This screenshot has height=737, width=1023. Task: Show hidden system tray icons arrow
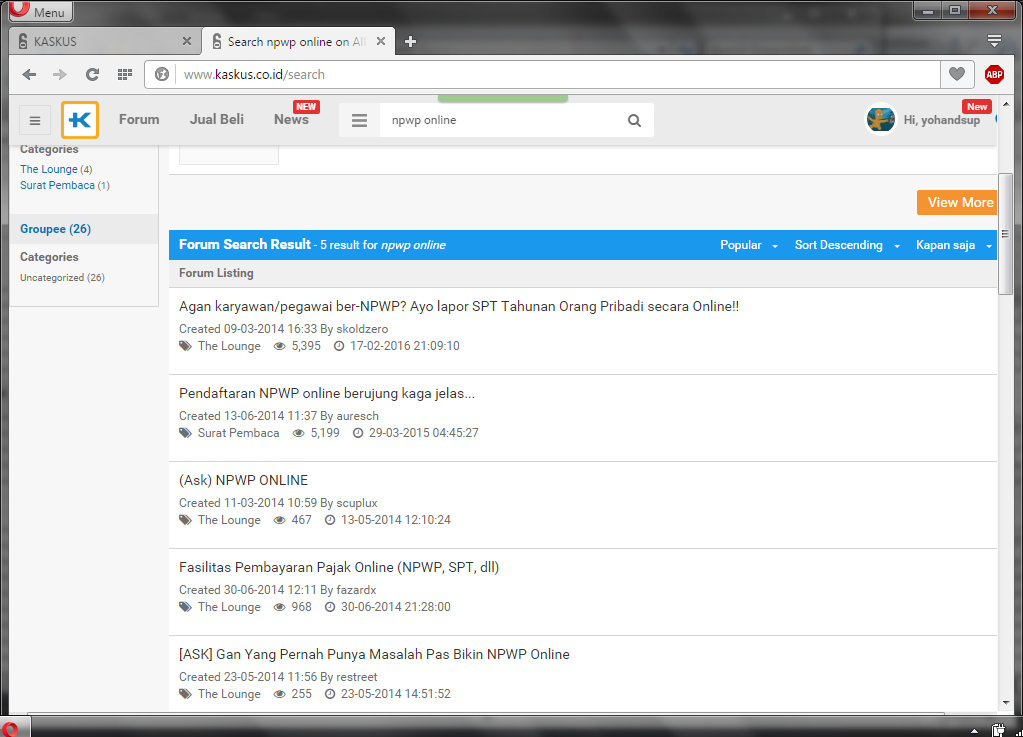click(974, 730)
